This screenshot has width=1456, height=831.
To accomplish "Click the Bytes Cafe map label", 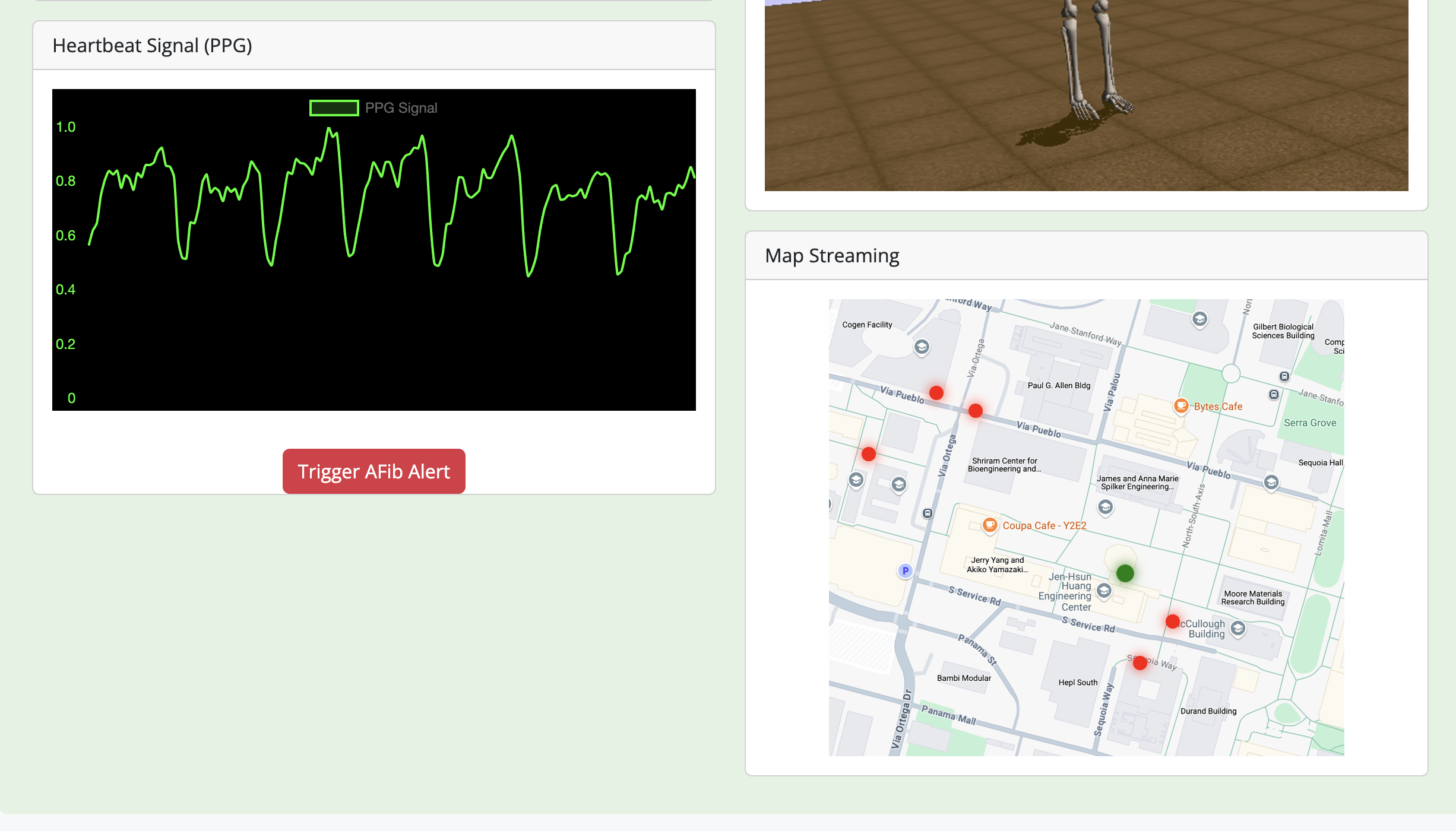I will pos(1218,407).
